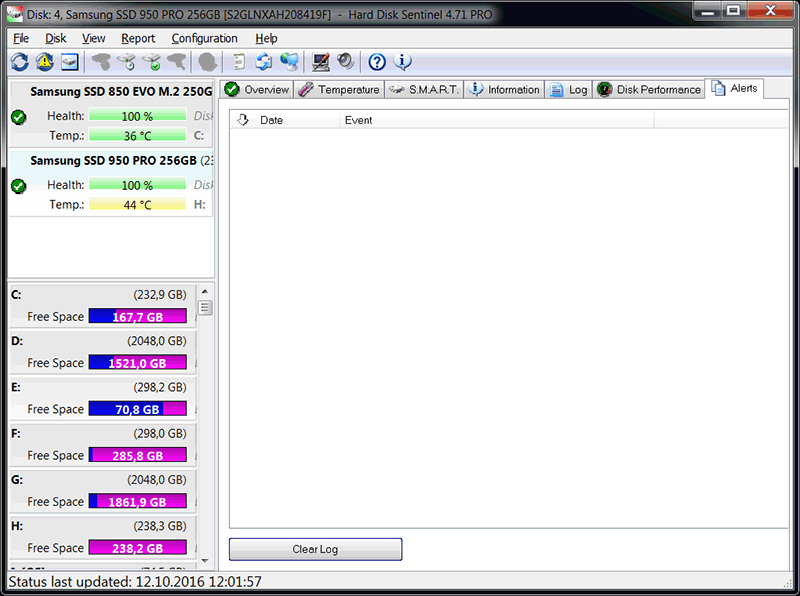Image resolution: width=800 pixels, height=596 pixels.
Task: Select the G: drive label
Action: [17, 480]
